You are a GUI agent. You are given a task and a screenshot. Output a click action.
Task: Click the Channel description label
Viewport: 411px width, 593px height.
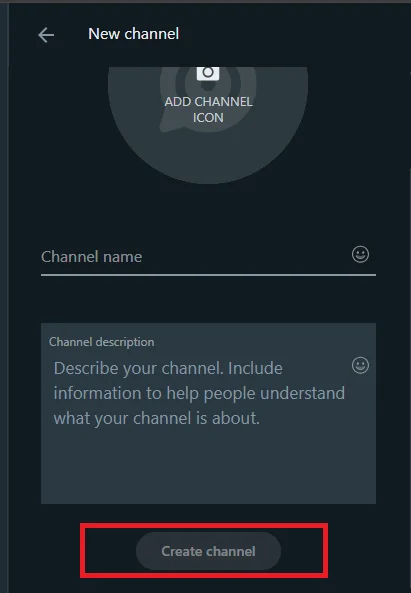pos(102,342)
